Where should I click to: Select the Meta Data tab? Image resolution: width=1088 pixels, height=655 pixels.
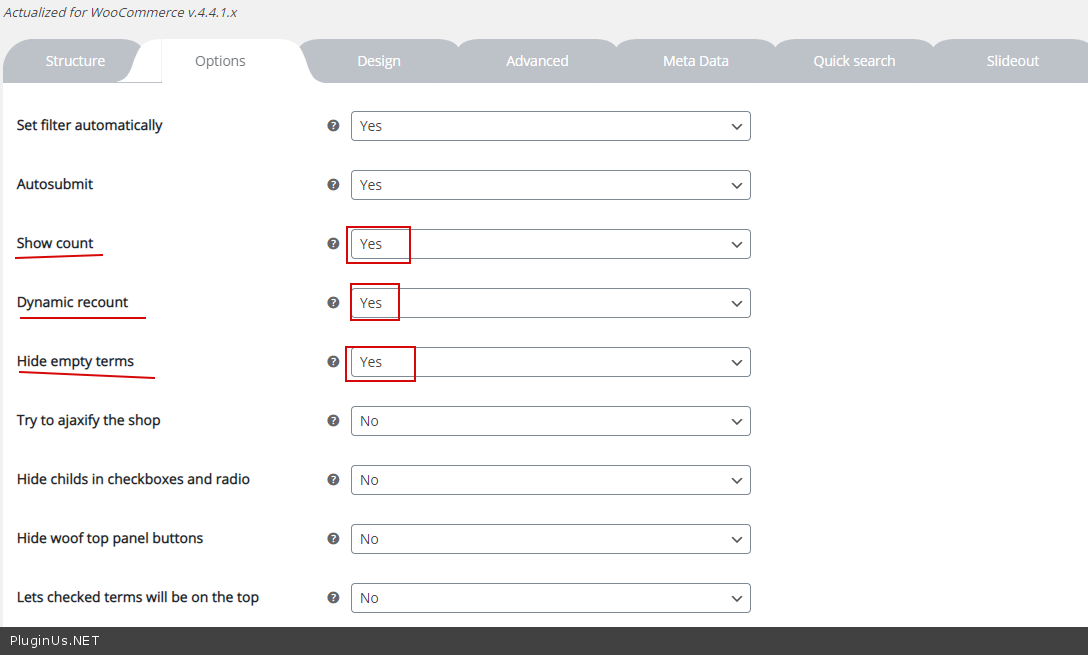(x=696, y=61)
